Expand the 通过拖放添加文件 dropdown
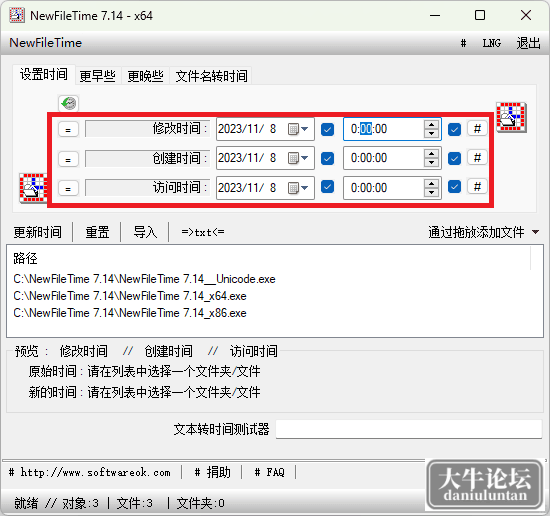This screenshot has width=550, height=516. (x=535, y=232)
